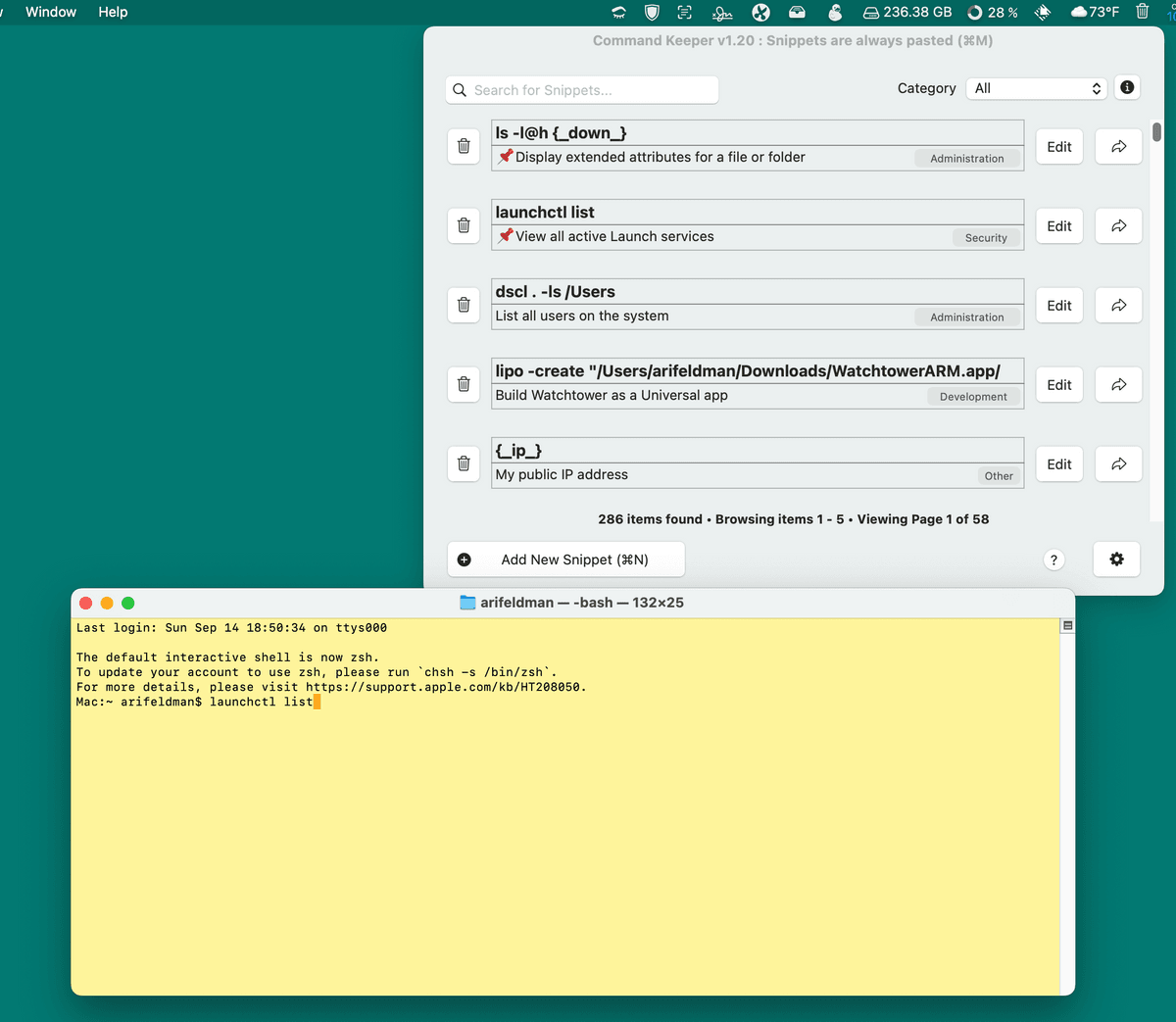
Task: Open the 236.38 GB disk space menu
Action: point(907,12)
